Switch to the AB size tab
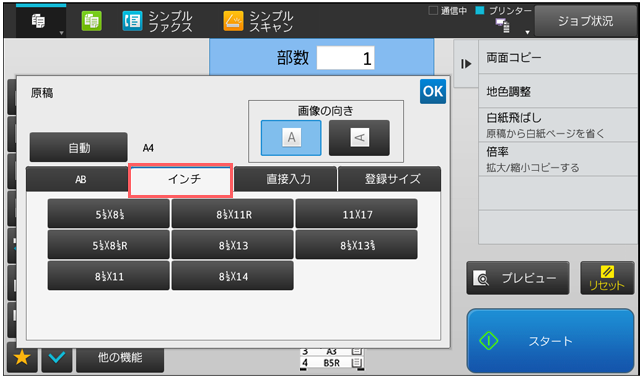The image size is (640, 376). [77, 179]
